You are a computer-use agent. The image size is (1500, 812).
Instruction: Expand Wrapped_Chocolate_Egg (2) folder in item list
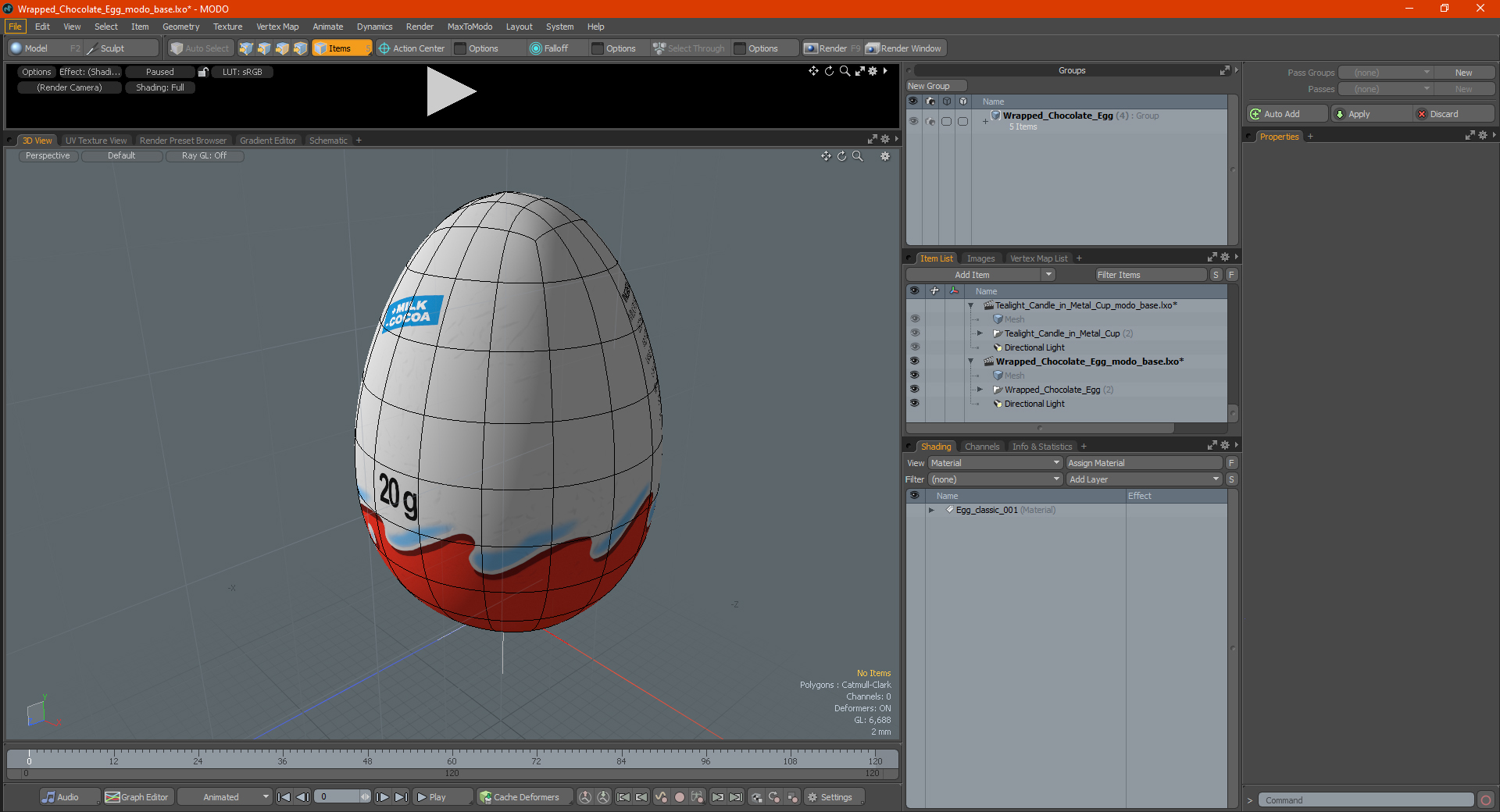coord(980,390)
